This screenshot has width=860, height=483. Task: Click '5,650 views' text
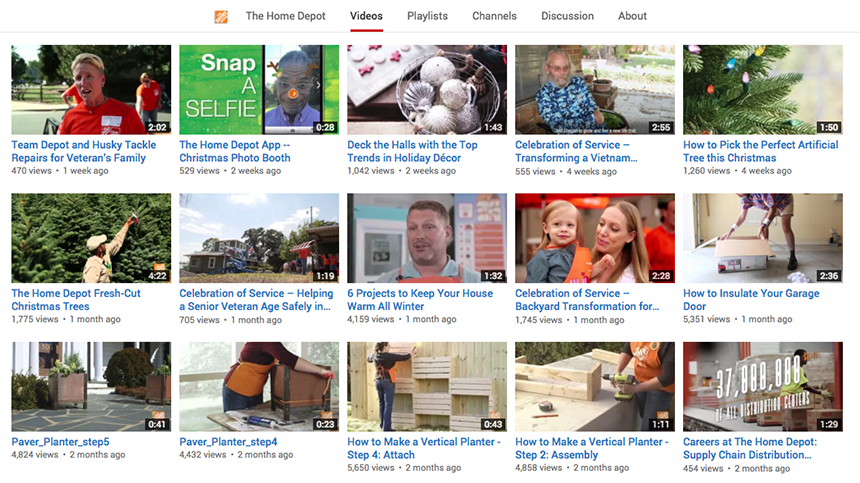(x=371, y=468)
